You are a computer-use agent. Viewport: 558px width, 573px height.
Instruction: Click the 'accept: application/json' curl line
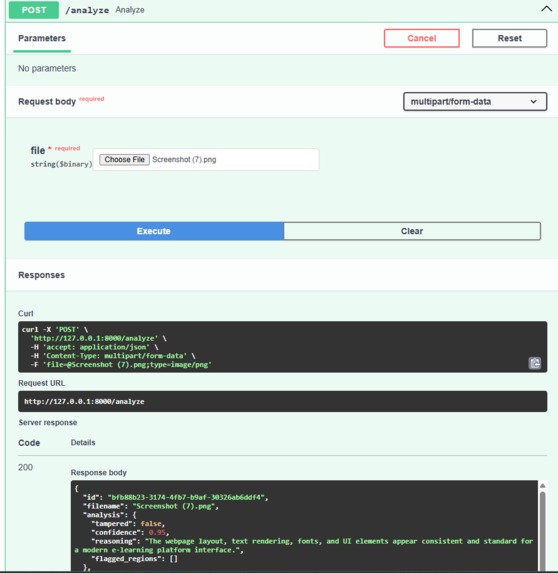click(94, 347)
